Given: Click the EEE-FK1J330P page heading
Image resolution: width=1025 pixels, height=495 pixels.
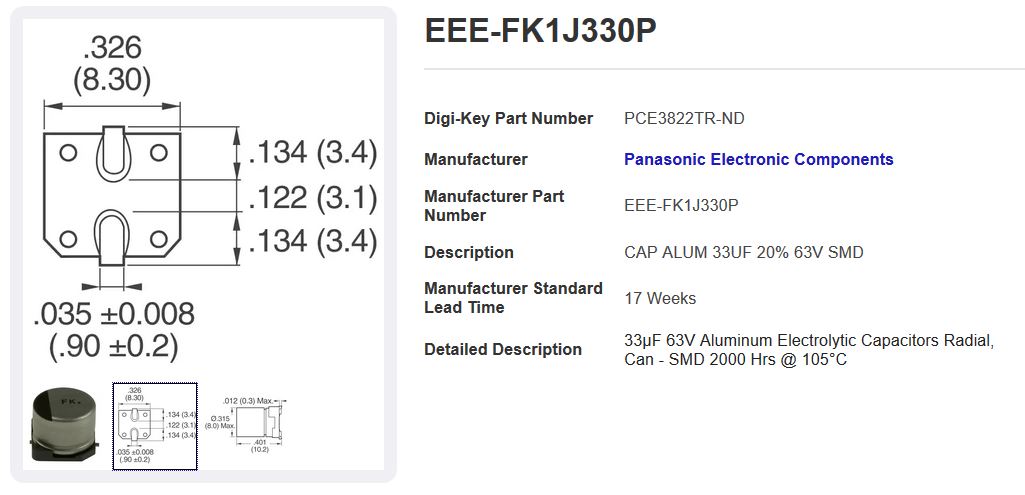Looking at the screenshot, I should click(540, 32).
